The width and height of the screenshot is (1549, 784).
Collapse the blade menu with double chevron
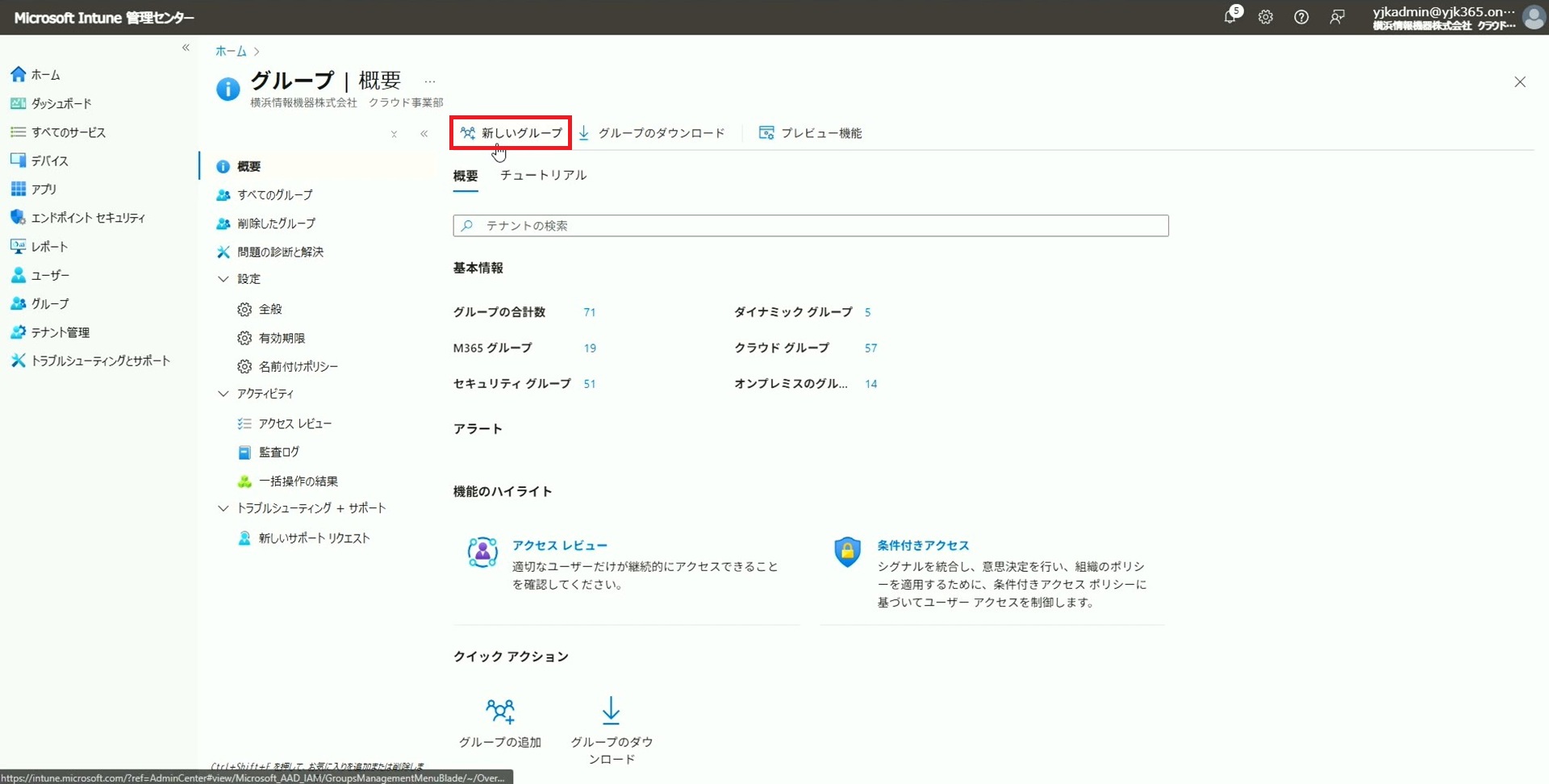[424, 134]
